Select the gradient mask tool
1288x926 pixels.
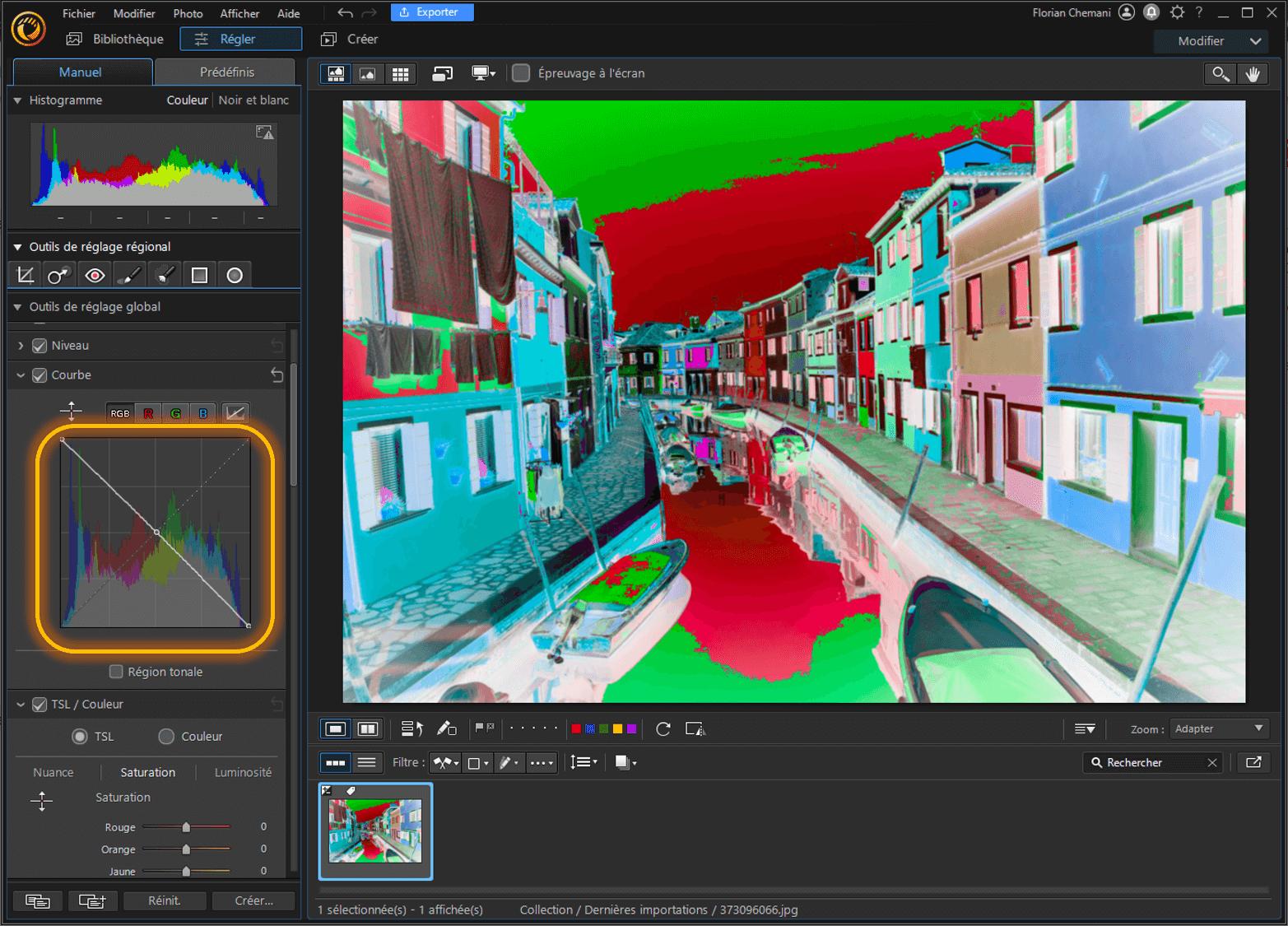(199, 274)
